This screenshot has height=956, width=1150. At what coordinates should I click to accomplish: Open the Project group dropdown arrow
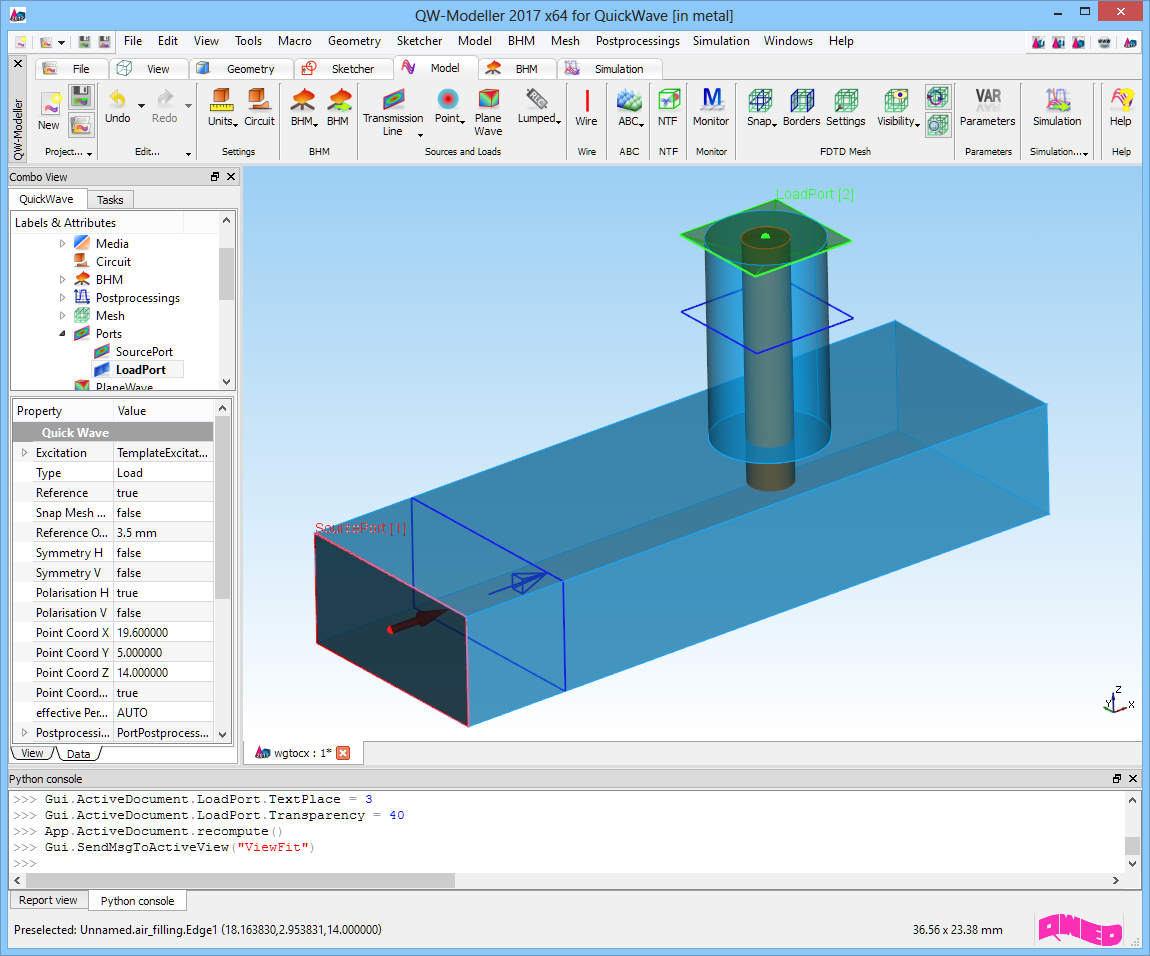coord(89,153)
